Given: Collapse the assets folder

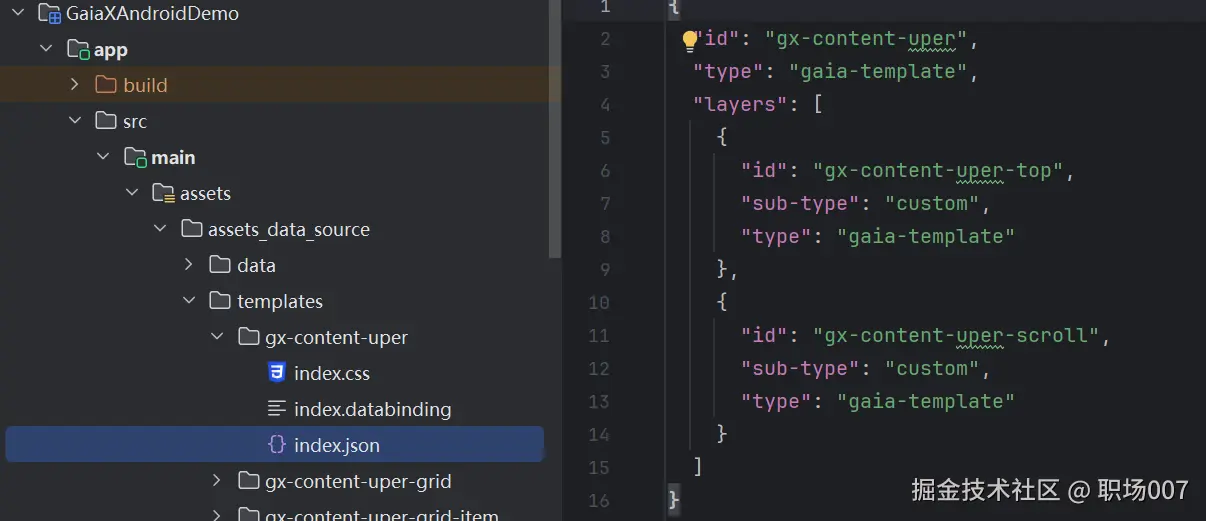Looking at the screenshot, I should click(x=132, y=193).
